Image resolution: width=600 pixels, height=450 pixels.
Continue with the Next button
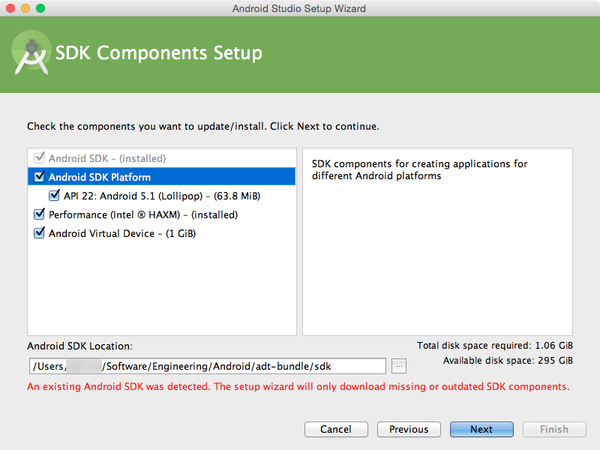[482, 429]
